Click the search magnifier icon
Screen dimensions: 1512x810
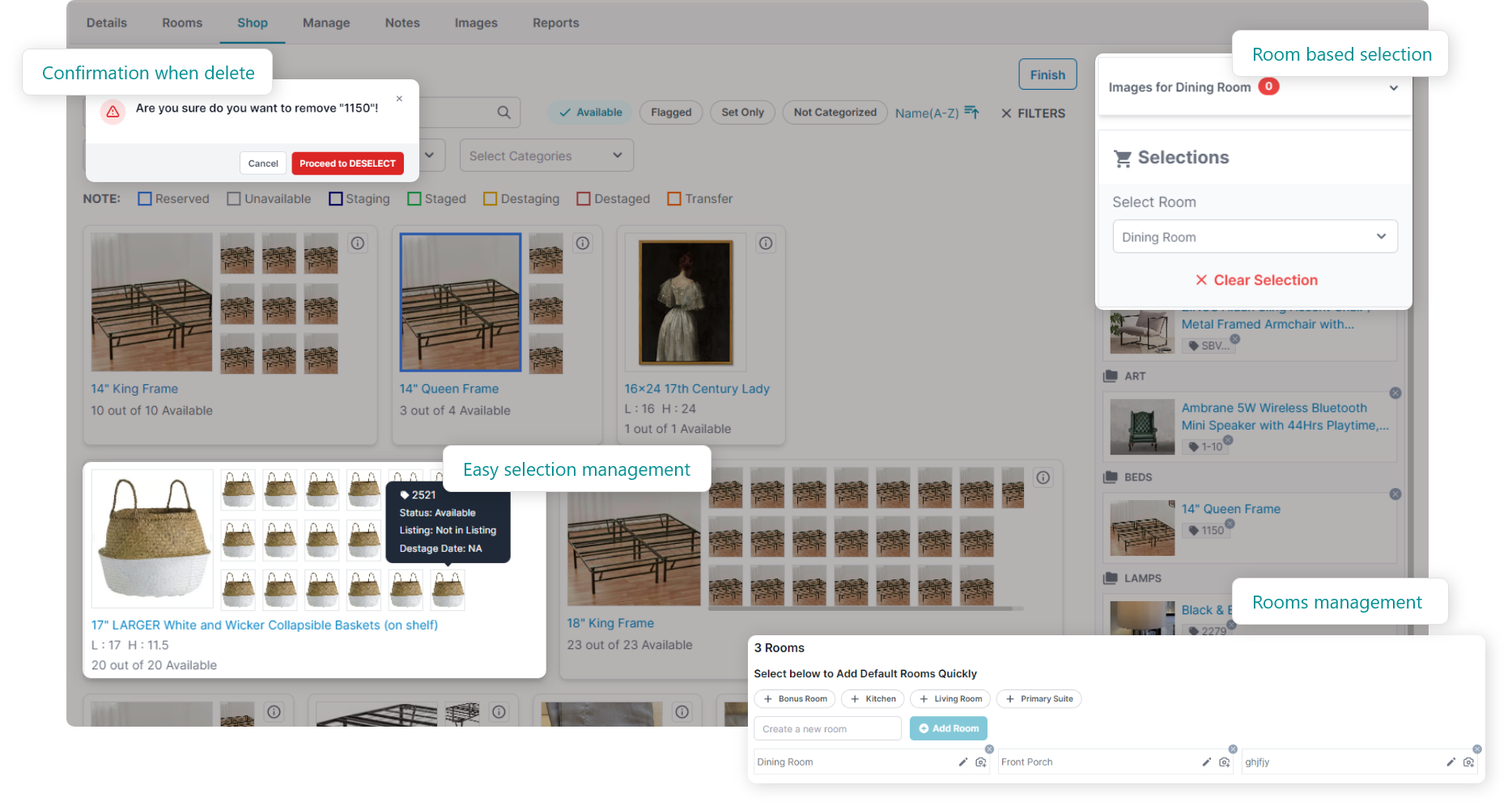[503, 112]
